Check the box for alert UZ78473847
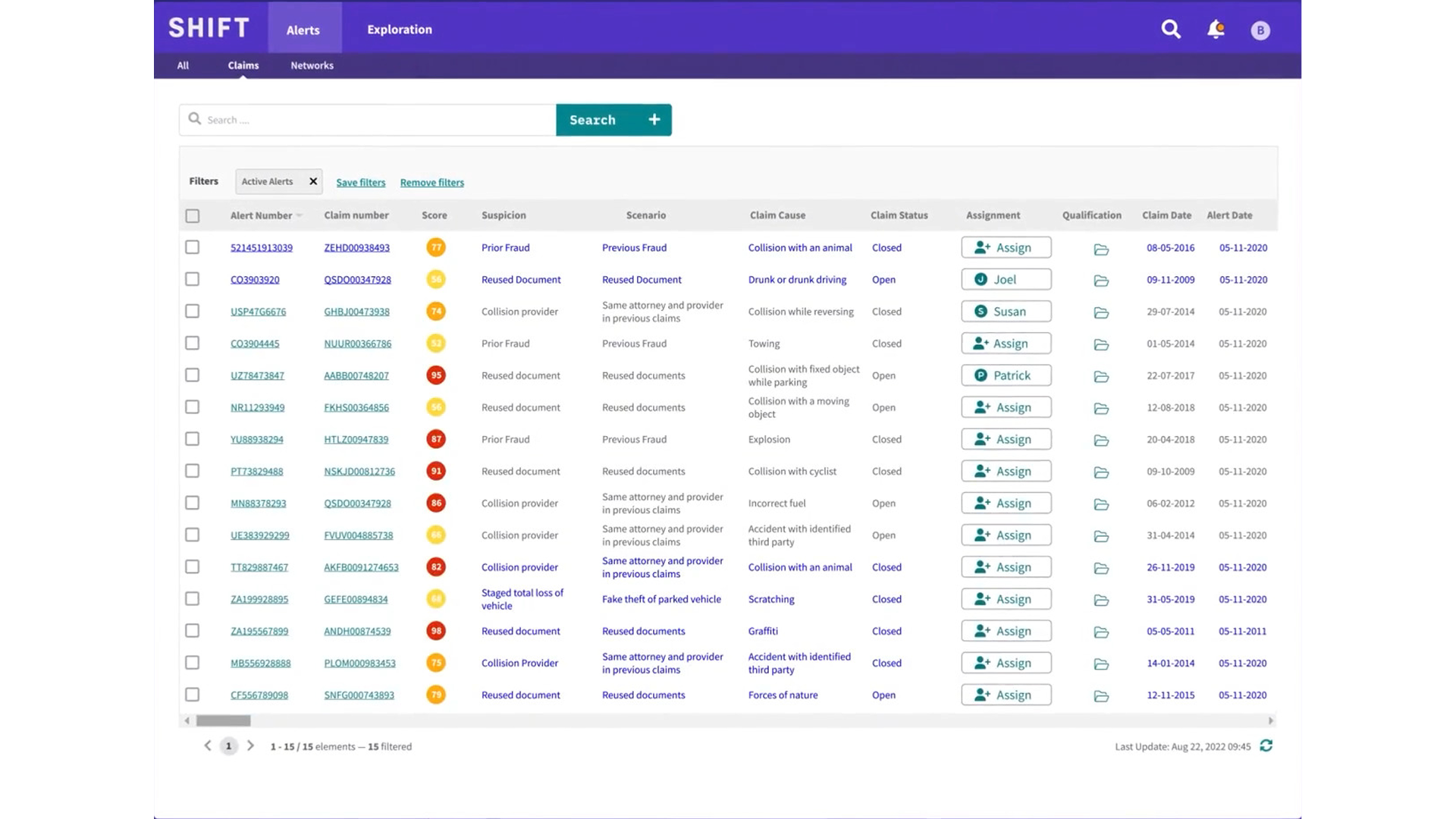1456x819 pixels. [x=193, y=375]
